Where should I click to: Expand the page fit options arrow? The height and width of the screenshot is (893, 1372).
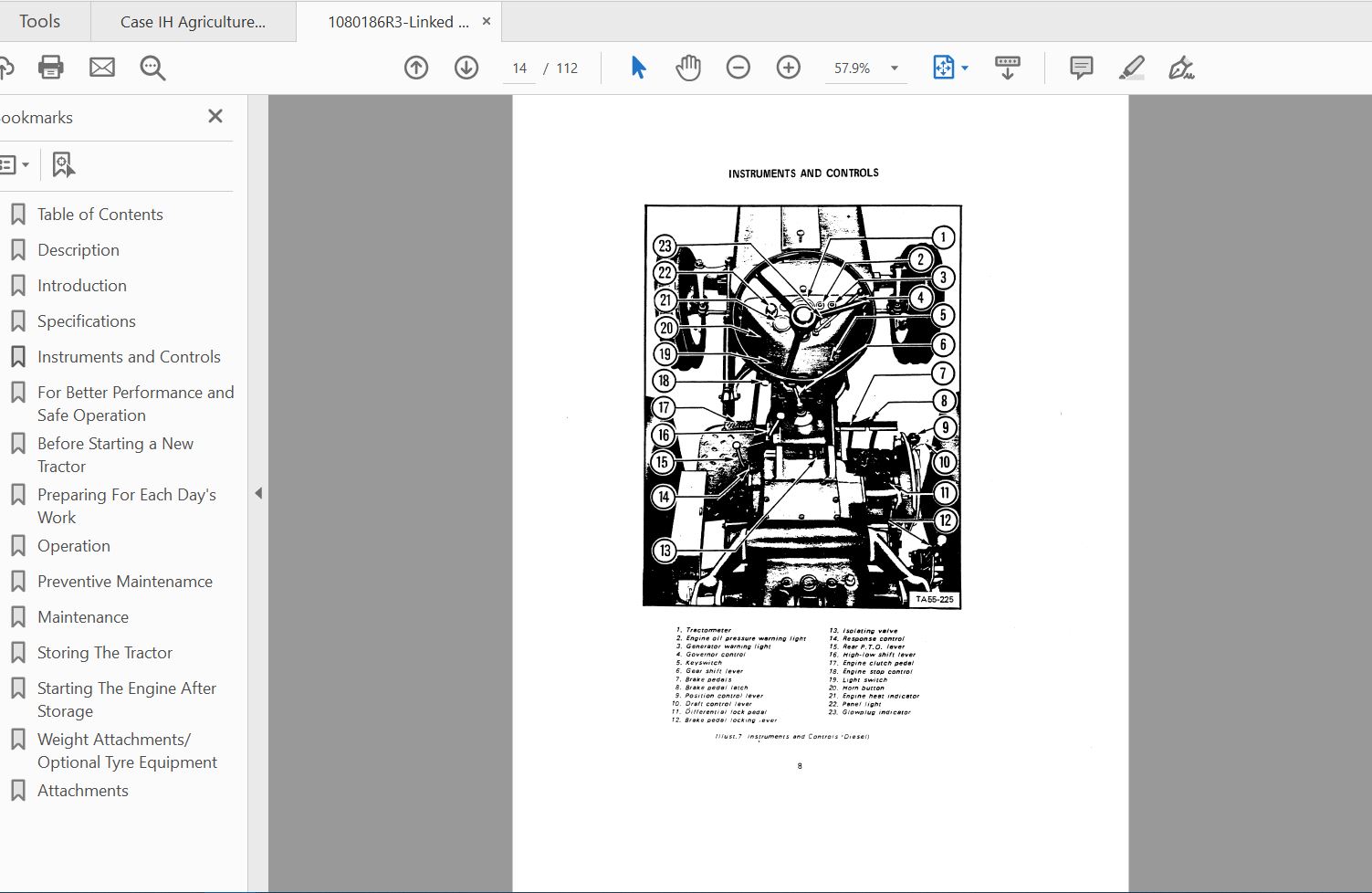965,68
